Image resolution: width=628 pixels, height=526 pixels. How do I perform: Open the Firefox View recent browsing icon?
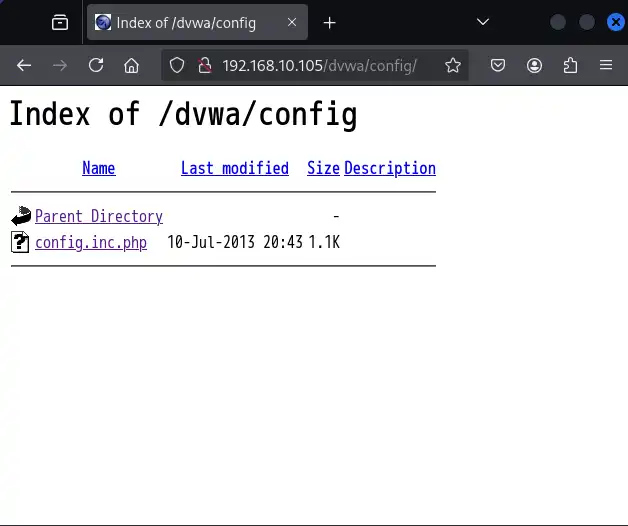(x=60, y=22)
